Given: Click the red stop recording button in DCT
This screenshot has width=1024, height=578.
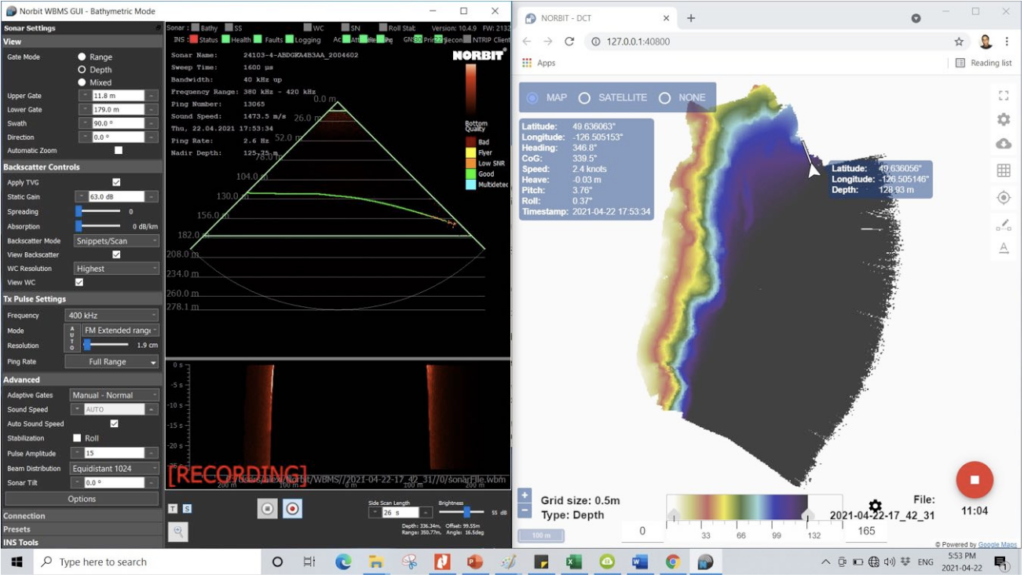Looking at the screenshot, I should (x=974, y=480).
